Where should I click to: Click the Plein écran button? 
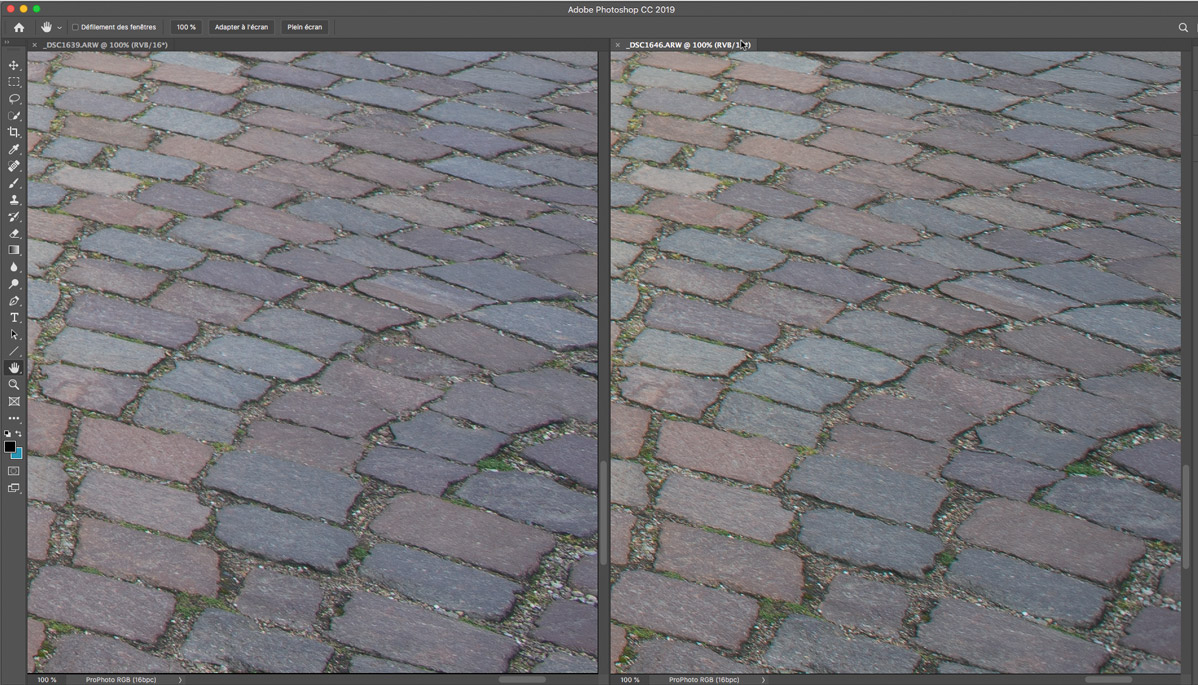click(x=305, y=27)
